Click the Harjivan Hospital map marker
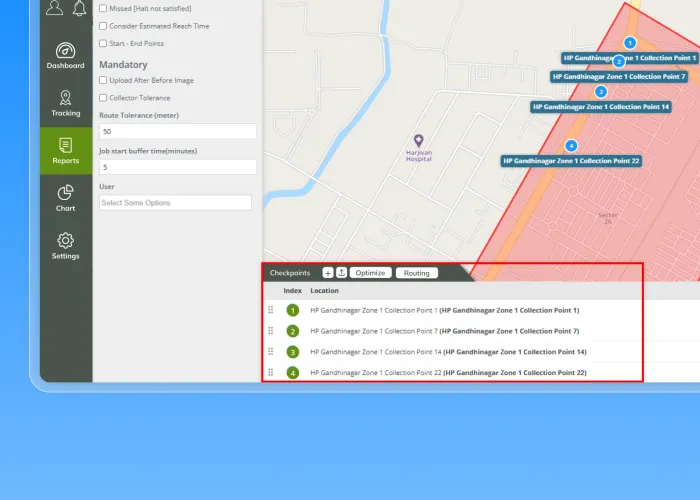 419,141
